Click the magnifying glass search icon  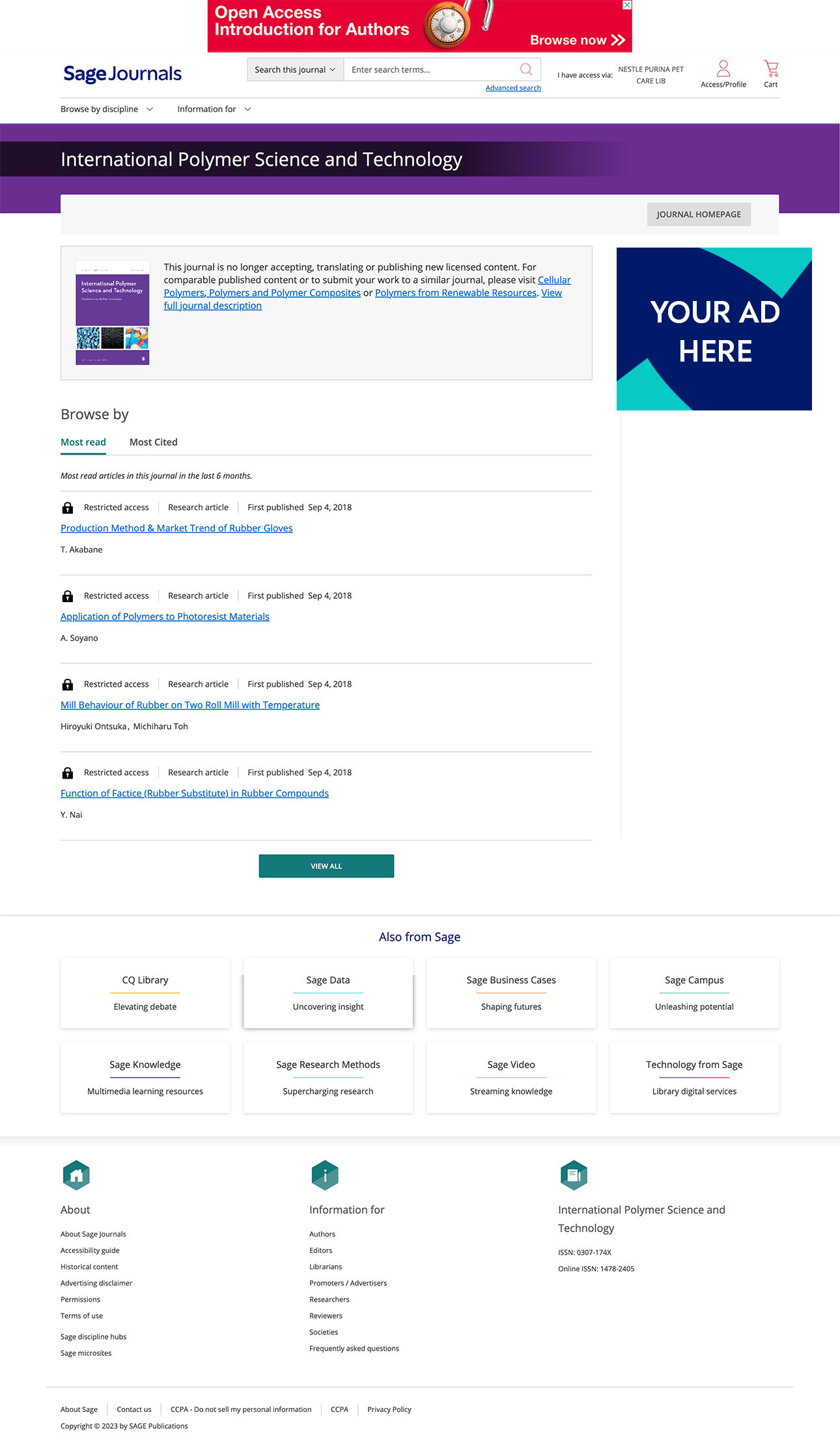coord(526,70)
